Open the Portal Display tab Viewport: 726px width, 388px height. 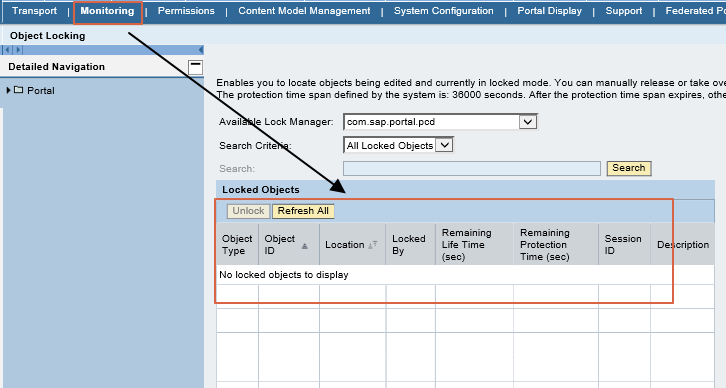pyautogui.click(x=550, y=11)
